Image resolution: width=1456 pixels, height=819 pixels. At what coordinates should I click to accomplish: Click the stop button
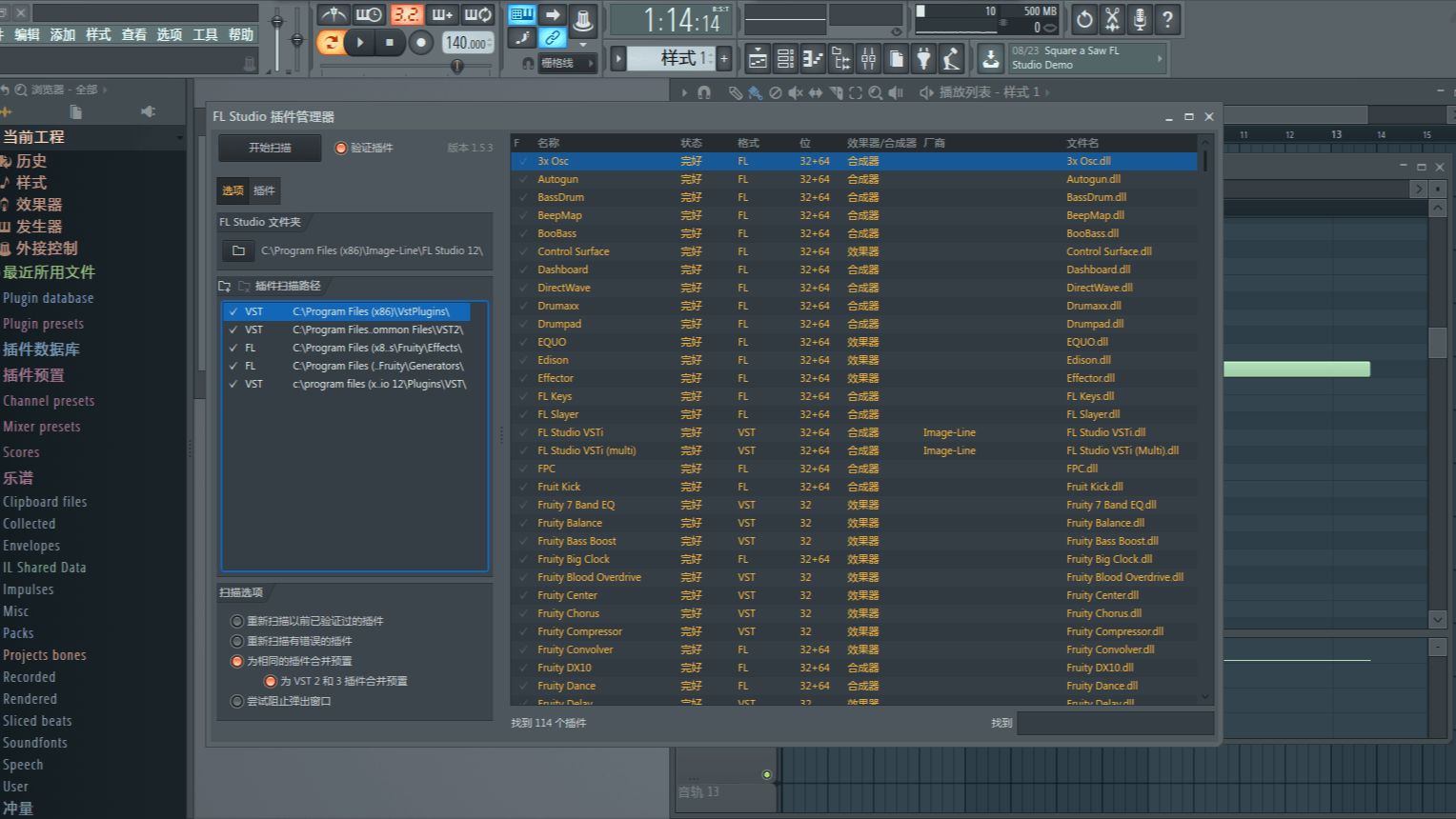click(x=389, y=42)
